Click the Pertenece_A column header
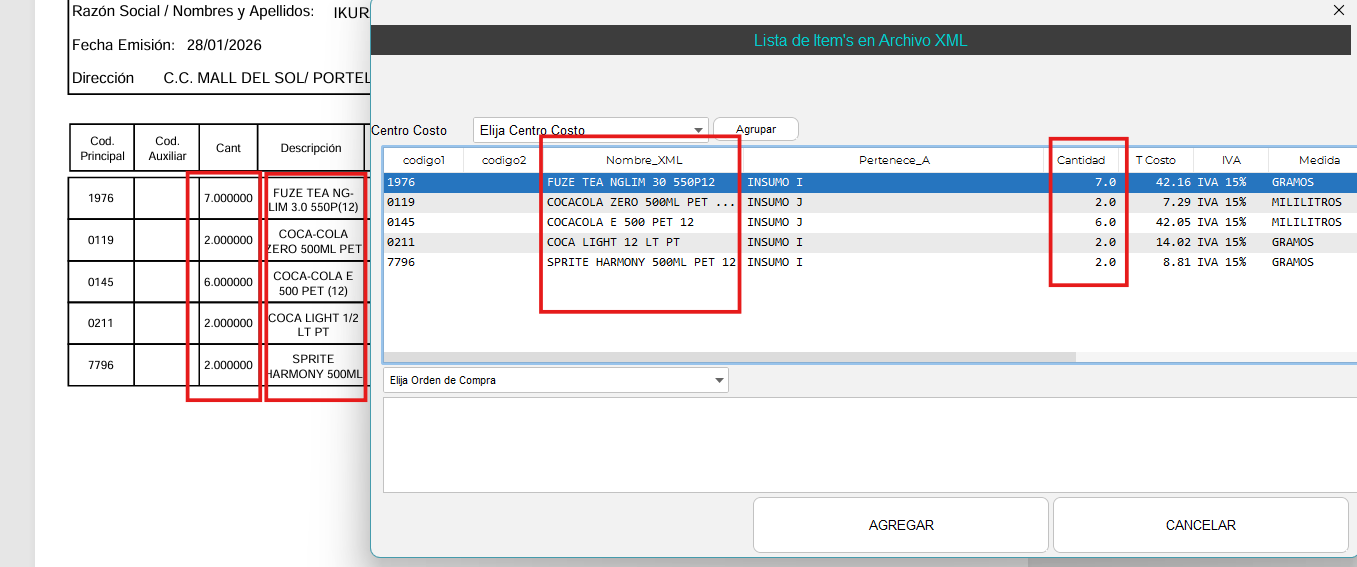This screenshot has height=567, width=1357. point(894,160)
